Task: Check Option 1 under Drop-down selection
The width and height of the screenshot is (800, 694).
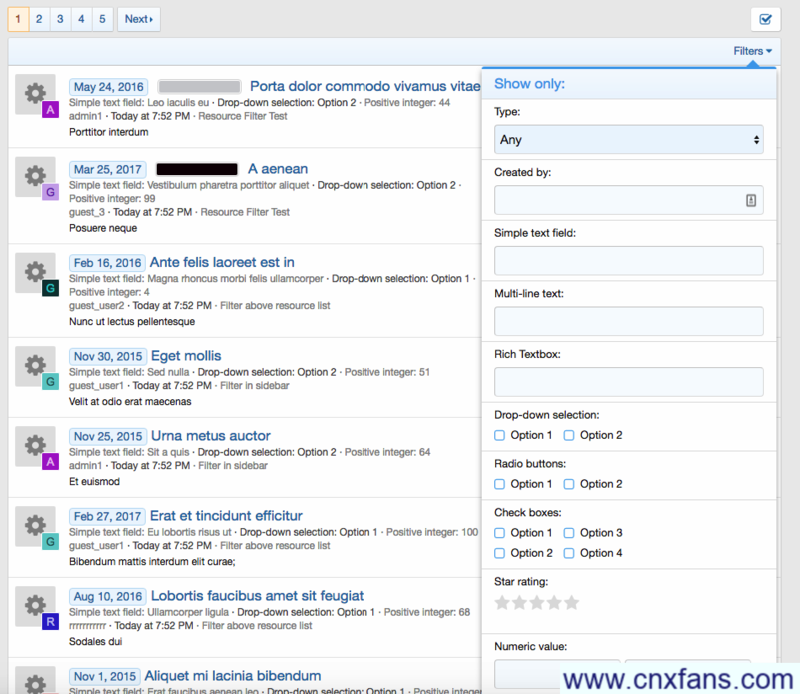Action: coord(499,435)
